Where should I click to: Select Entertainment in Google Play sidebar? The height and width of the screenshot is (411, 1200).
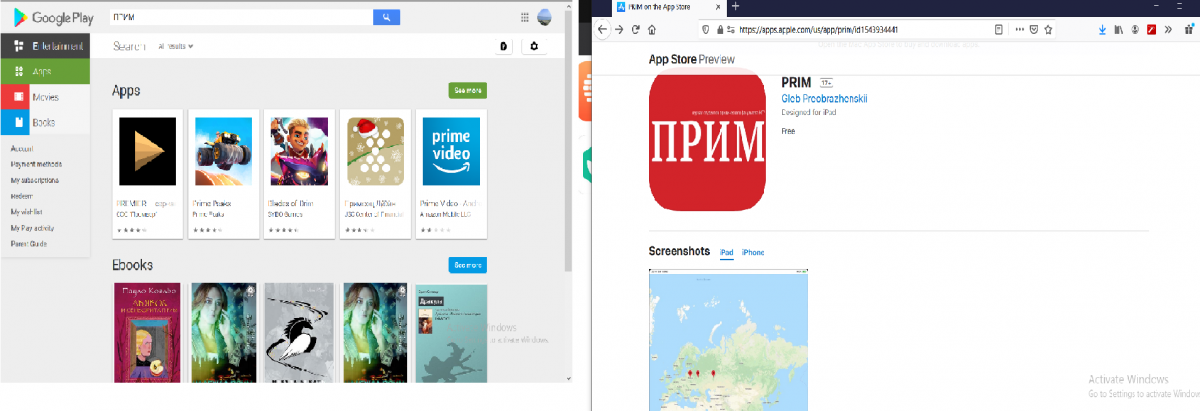[46, 46]
